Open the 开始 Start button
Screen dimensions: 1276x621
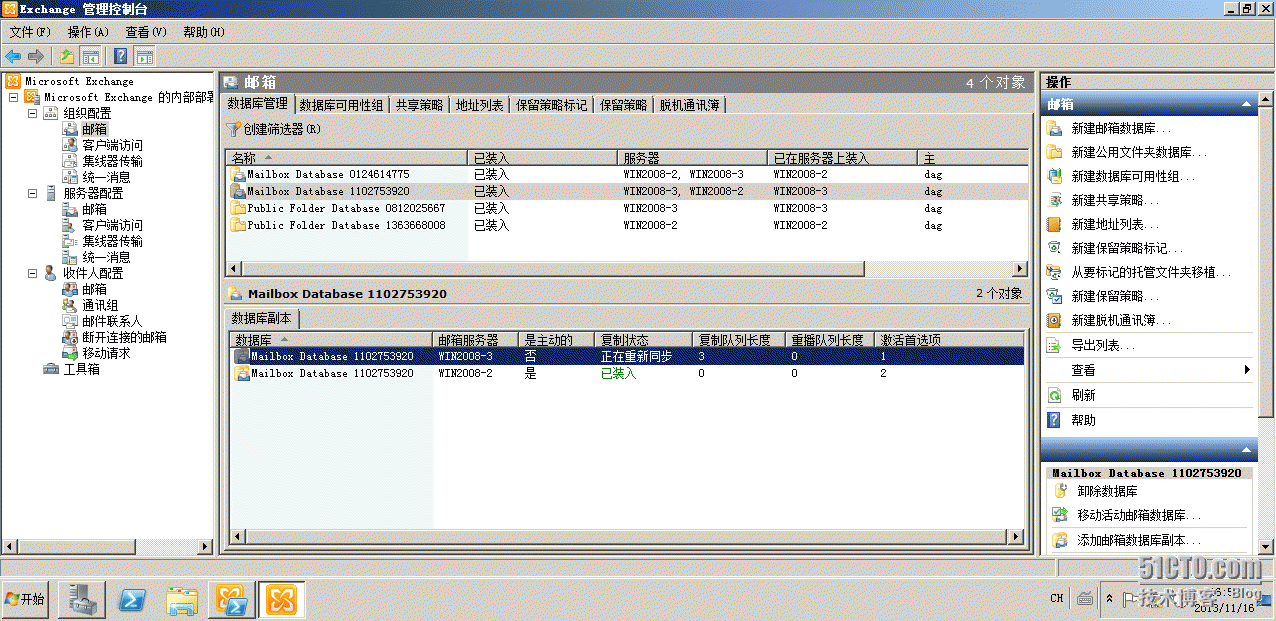(26, 599)
